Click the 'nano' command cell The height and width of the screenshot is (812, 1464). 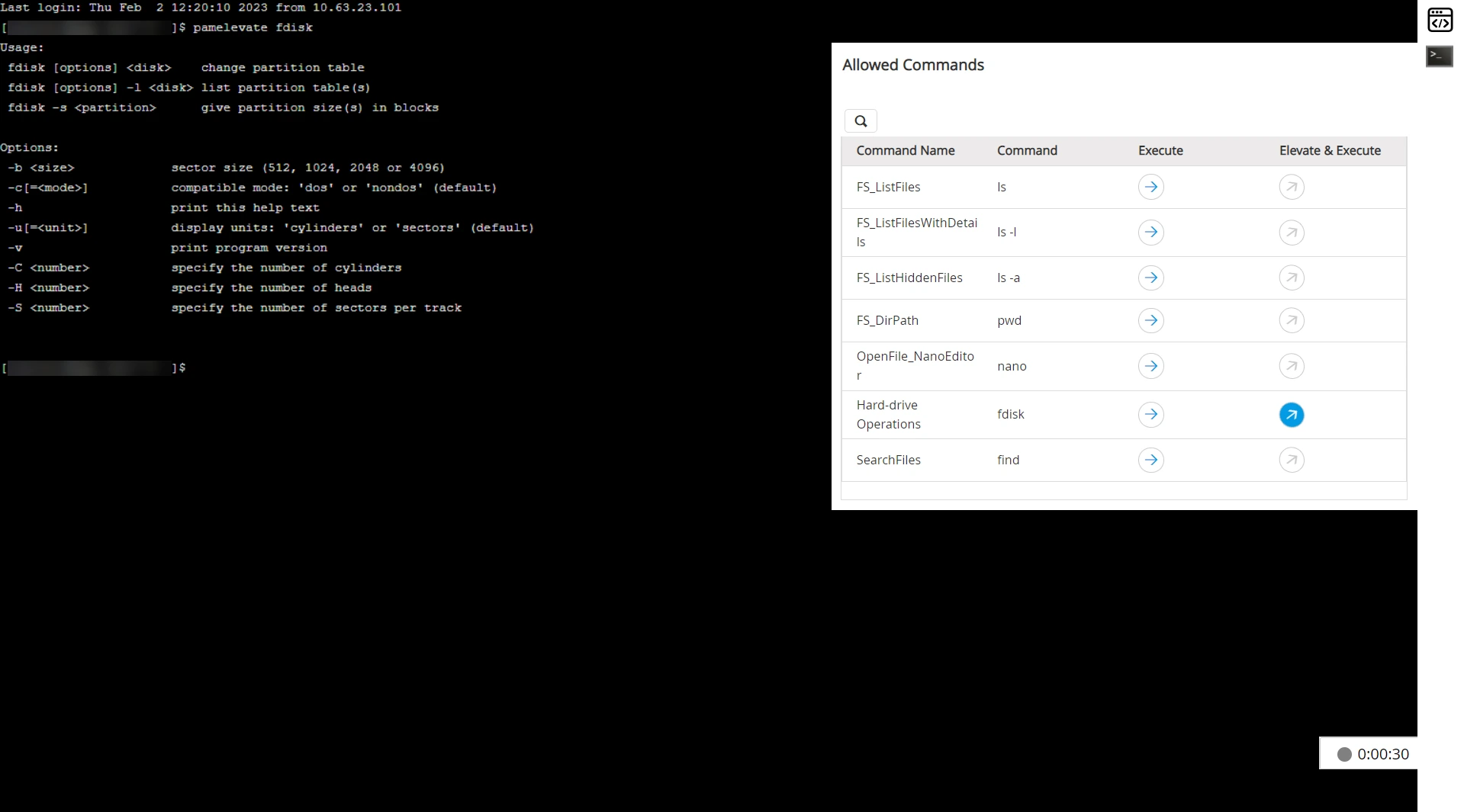1012,366
